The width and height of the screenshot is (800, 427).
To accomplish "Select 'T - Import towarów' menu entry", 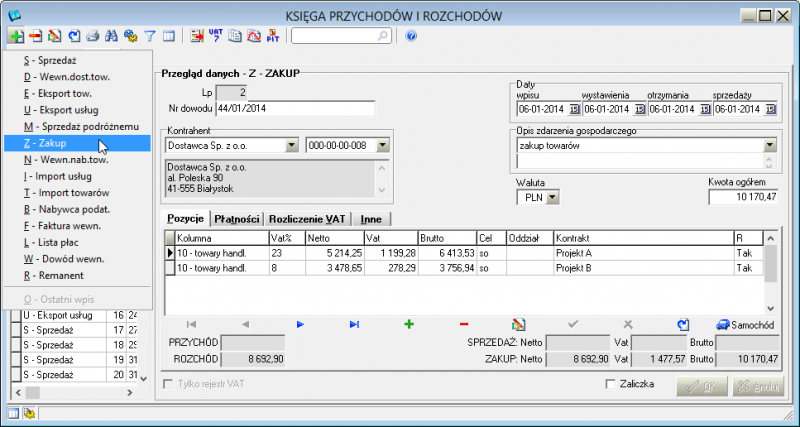I will coord(77,193).
